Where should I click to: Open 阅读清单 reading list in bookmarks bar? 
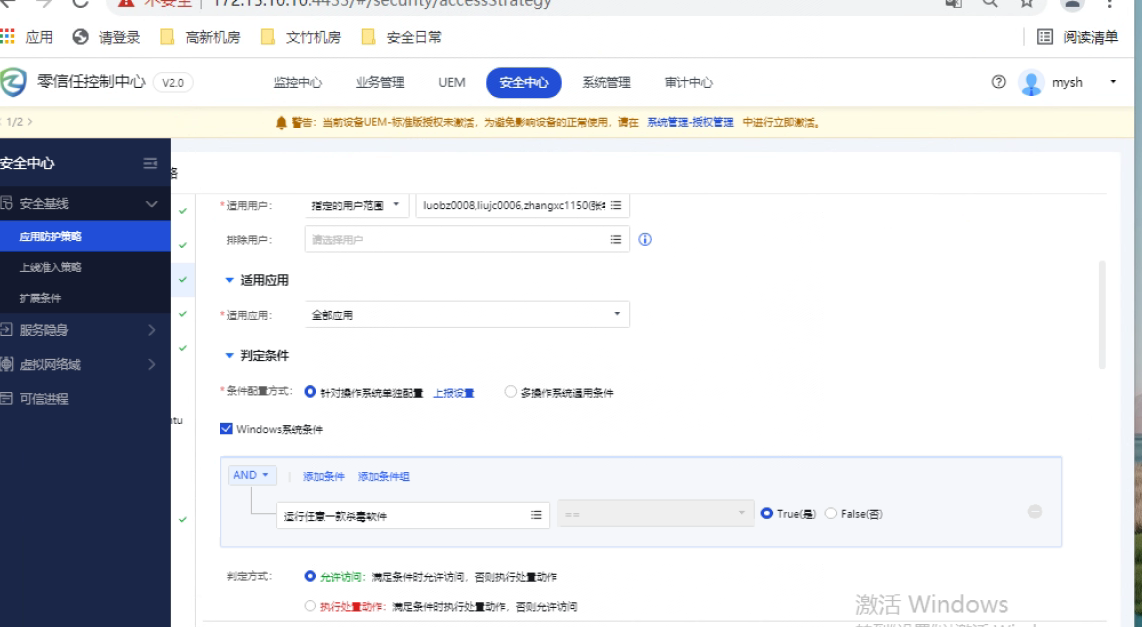tap(1078, 38)
